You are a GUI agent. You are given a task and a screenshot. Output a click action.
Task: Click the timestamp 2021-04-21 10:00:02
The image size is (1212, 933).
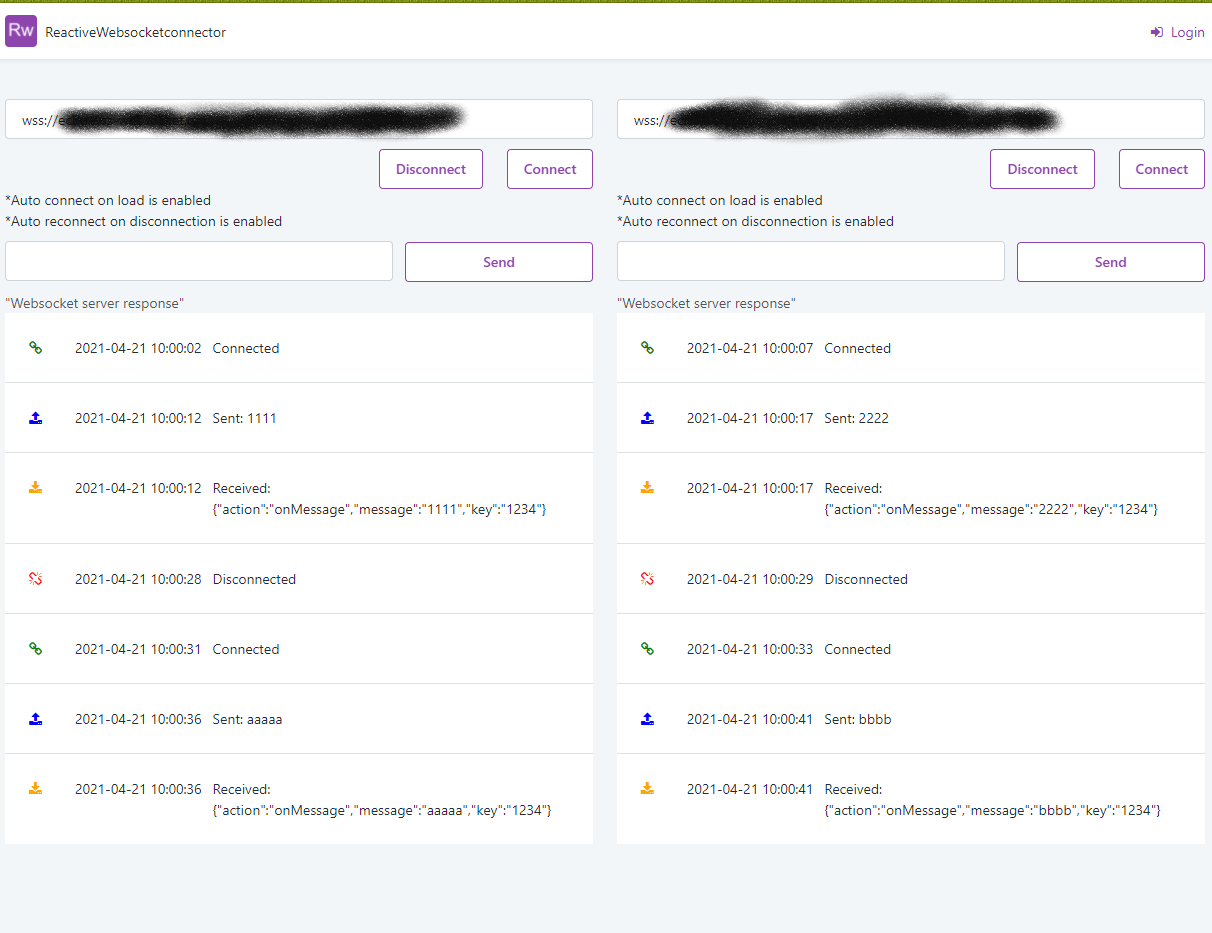[138, 348]
